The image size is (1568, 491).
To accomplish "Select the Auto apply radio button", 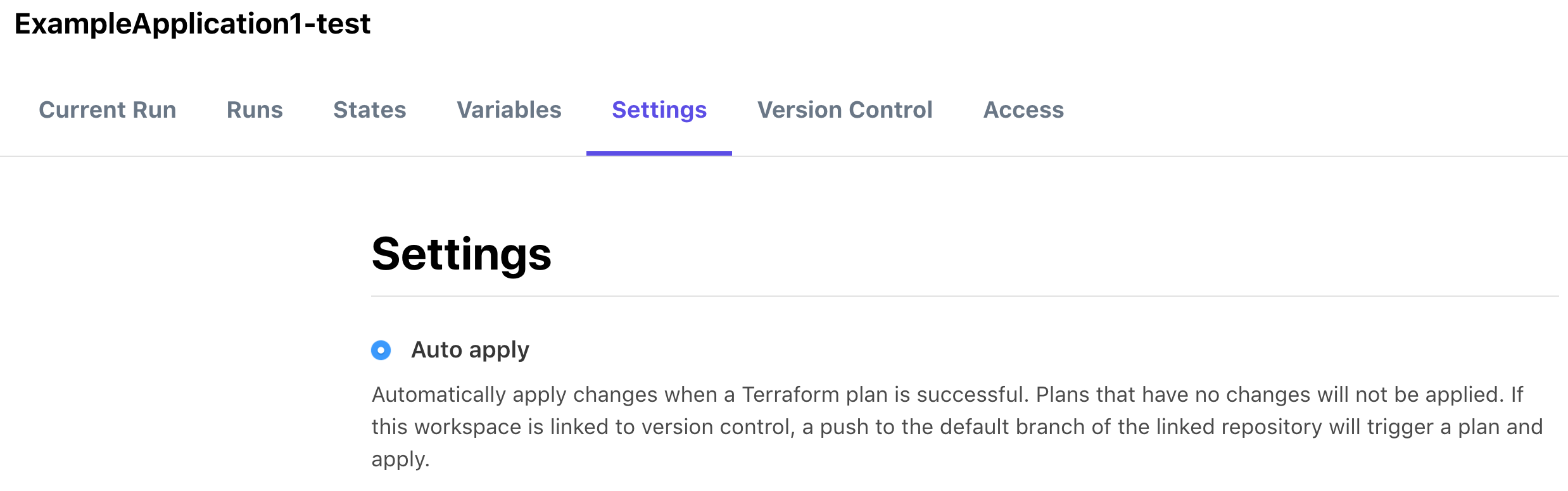I will click(x=381, y=350).
